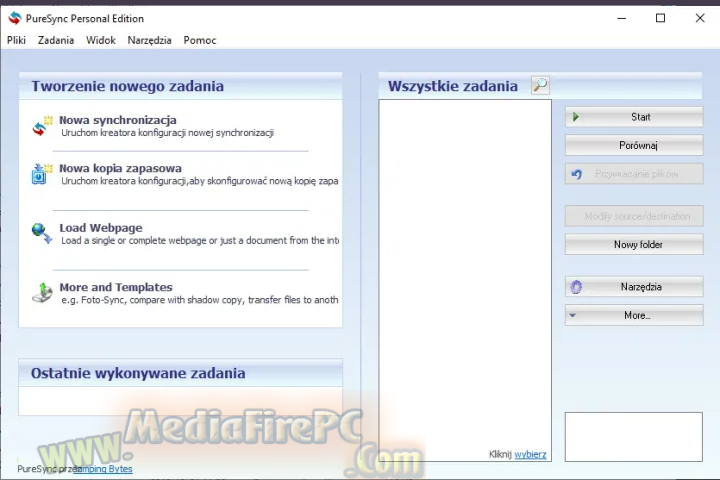Click the Load Webpage globe icon
This screenshot has height=480, width=720.
[x=42, y=233]
